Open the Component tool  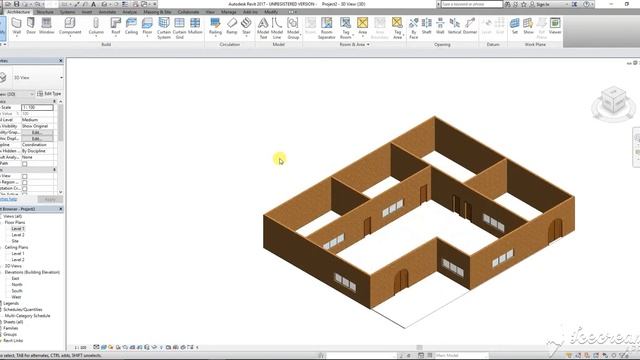(x=70, y=26)
